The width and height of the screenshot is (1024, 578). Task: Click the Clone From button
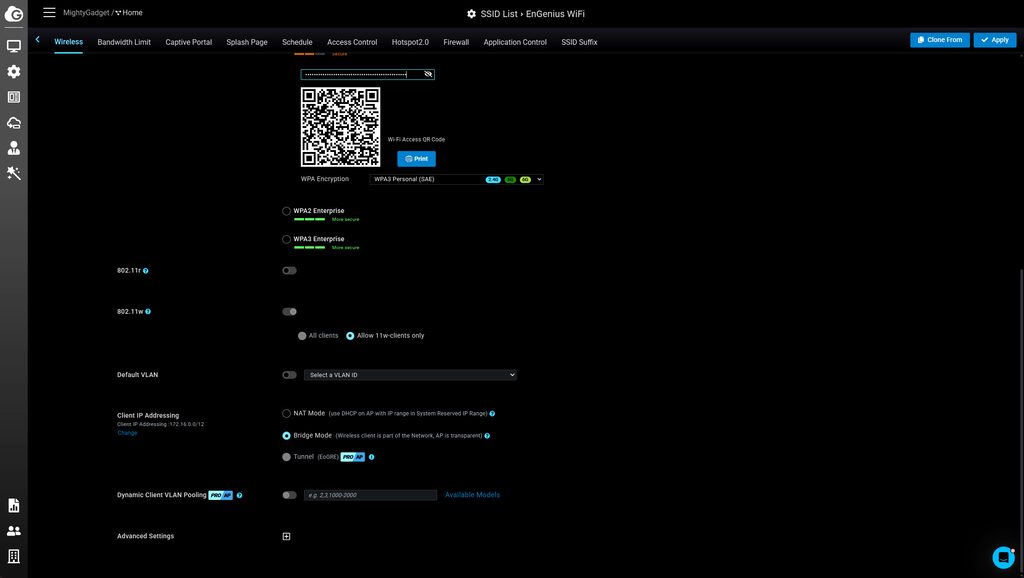(x=940, y=40)
